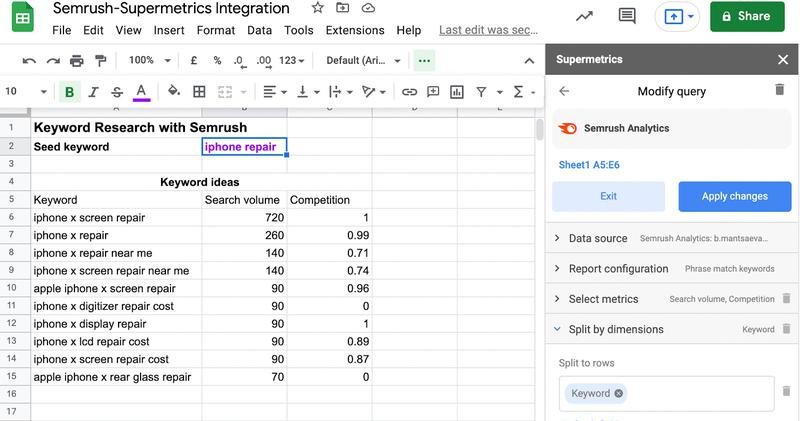Open the Insert menu
The width and height of the screenshot is (800, 421).
click(169, 31)
